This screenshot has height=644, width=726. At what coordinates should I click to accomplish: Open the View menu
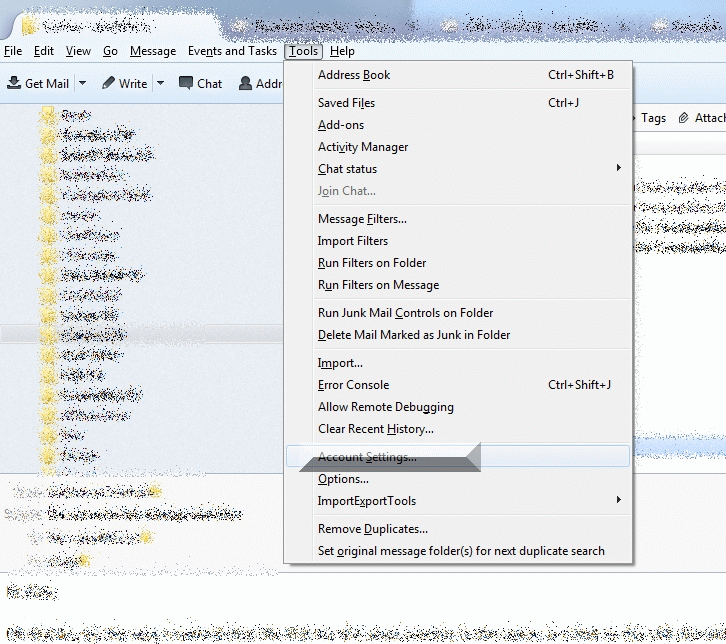point(78,51)
